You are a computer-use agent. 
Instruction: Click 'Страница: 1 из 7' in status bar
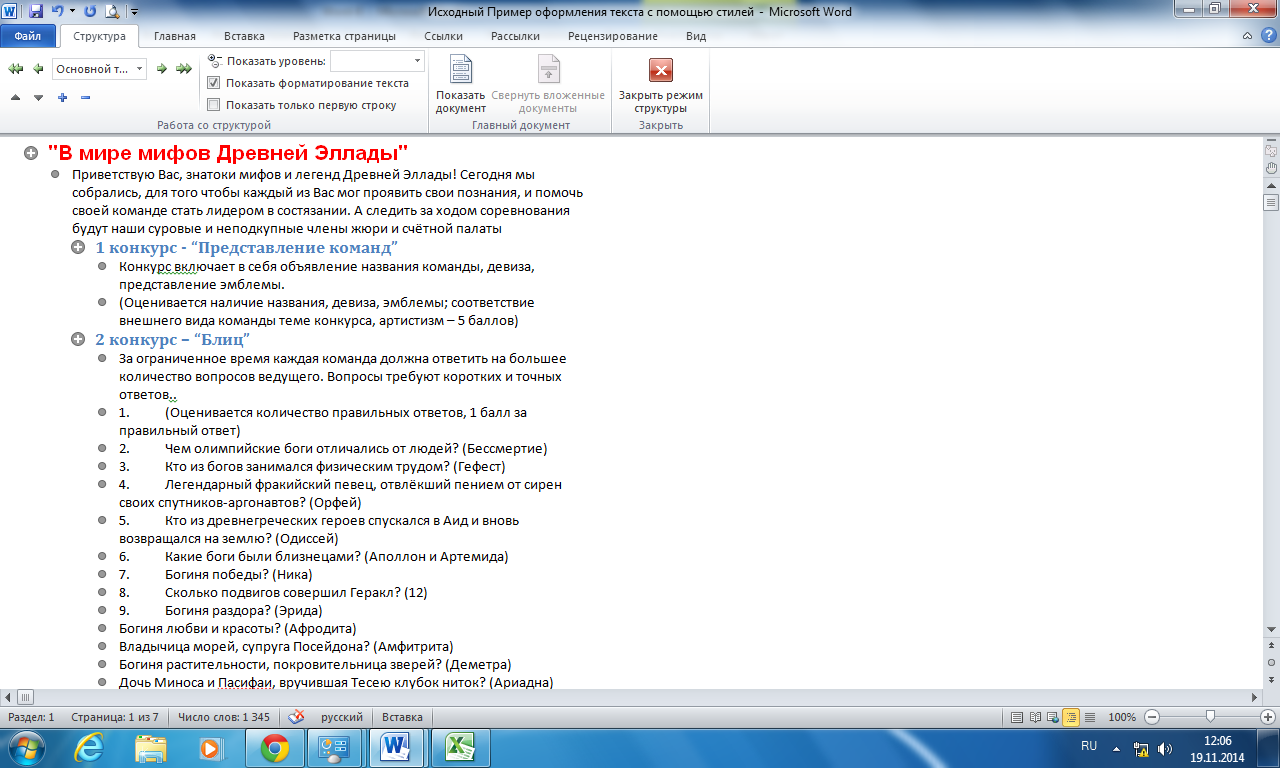click(115, 717)
